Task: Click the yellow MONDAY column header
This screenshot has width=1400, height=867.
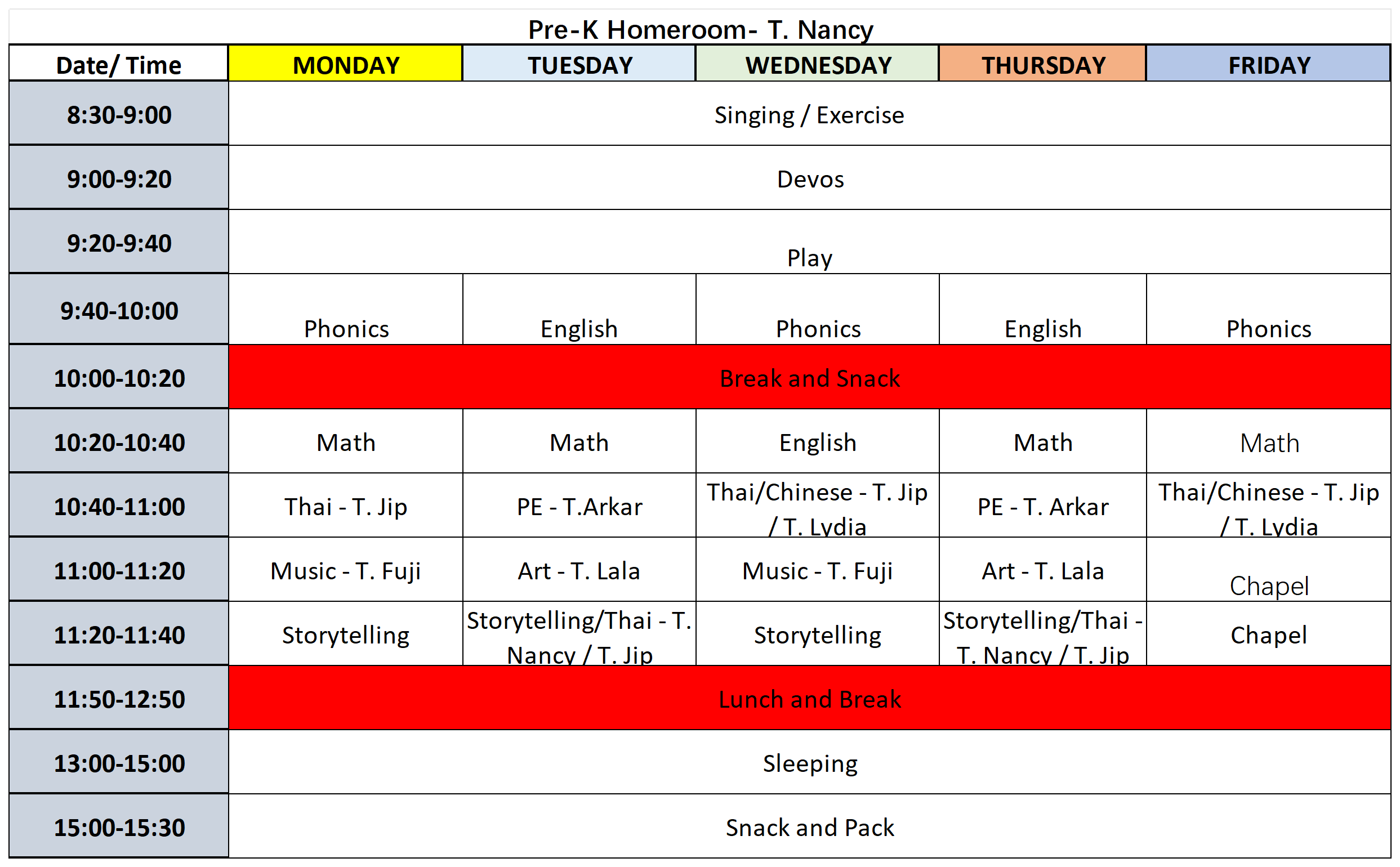Action: (345, 64)
